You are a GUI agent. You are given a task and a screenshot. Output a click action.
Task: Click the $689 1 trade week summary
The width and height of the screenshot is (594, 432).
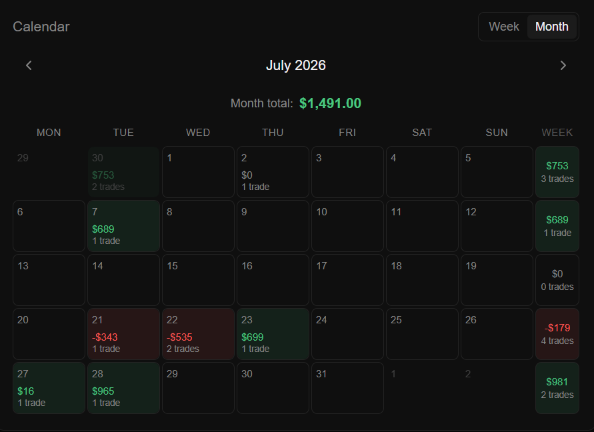pos(557,226)
